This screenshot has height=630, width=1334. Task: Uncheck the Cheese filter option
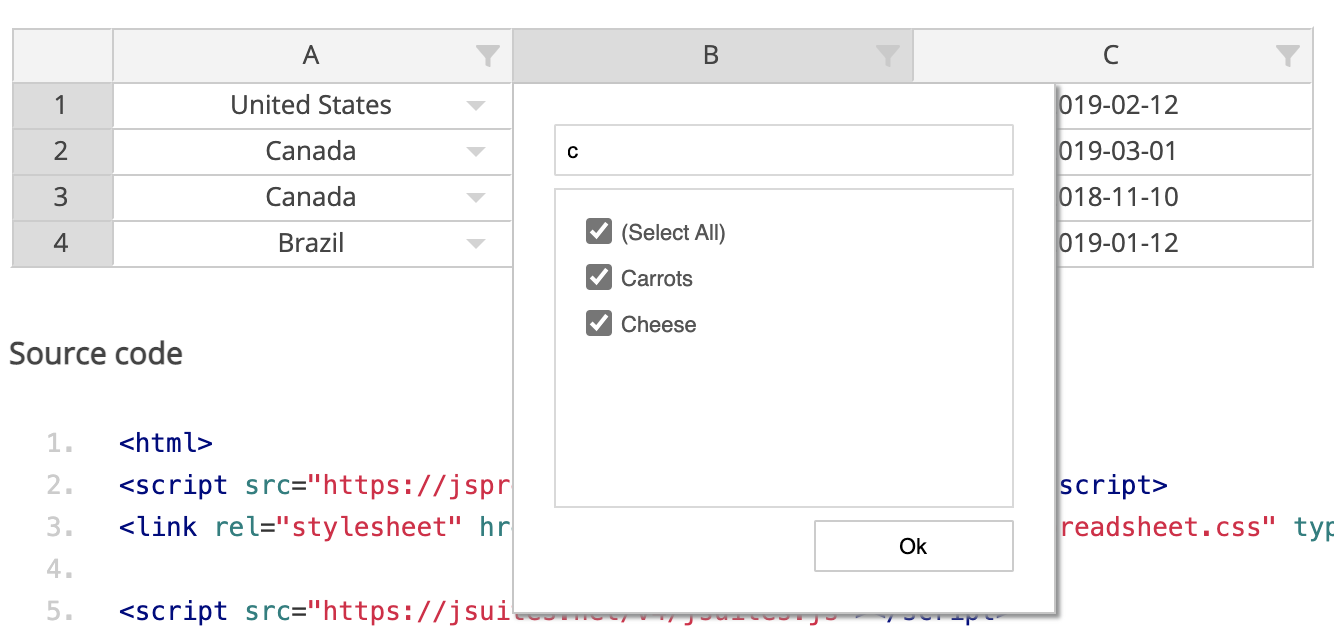coord(598,323)
